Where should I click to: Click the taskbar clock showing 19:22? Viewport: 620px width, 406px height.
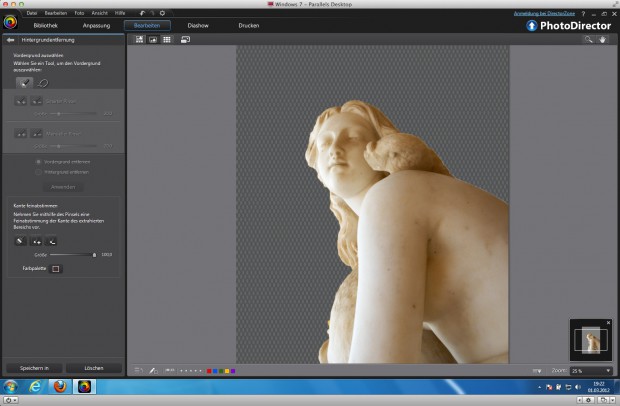tap(599, 387)
